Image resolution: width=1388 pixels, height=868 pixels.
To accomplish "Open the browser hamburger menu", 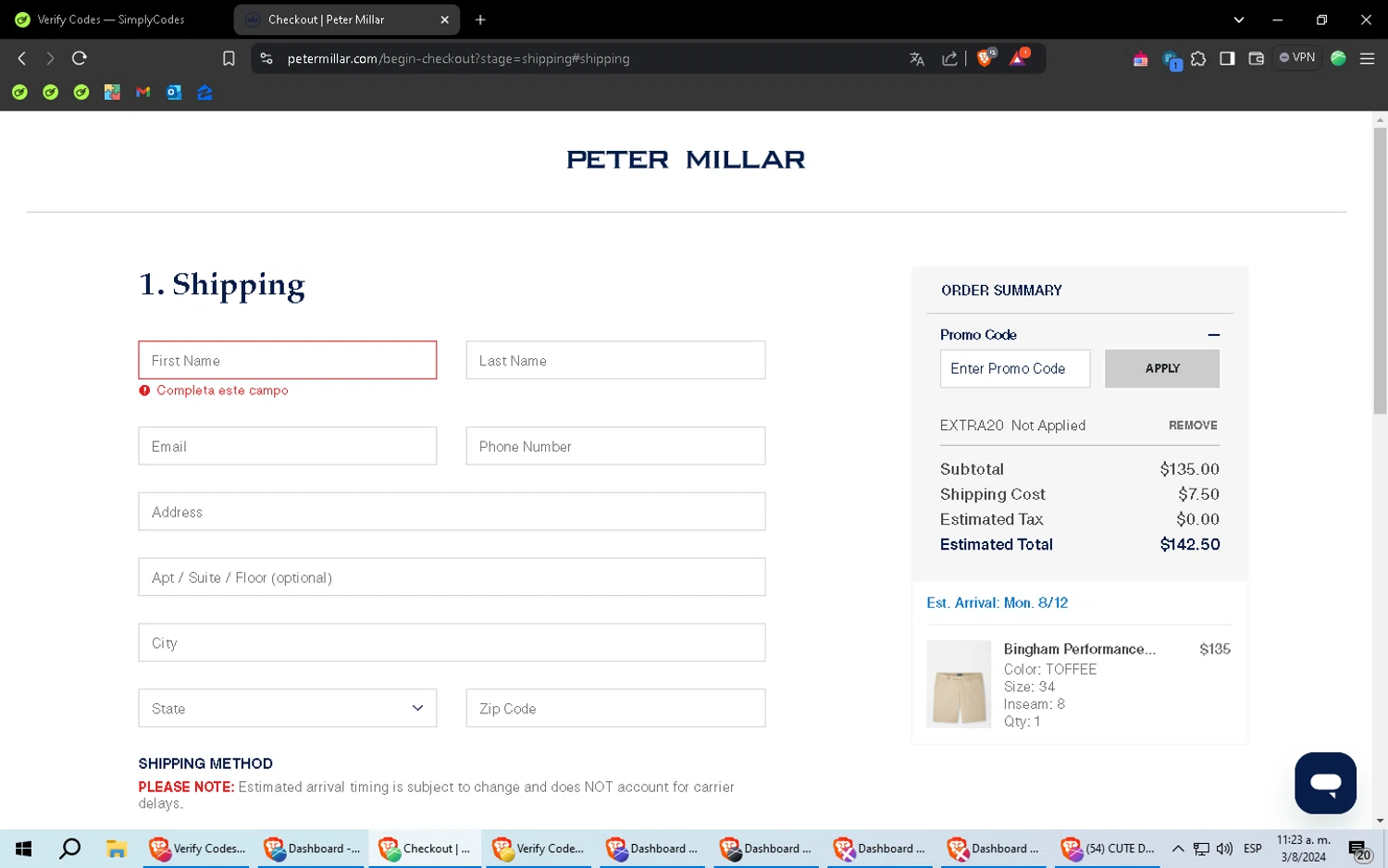I will pos(1367,58).
